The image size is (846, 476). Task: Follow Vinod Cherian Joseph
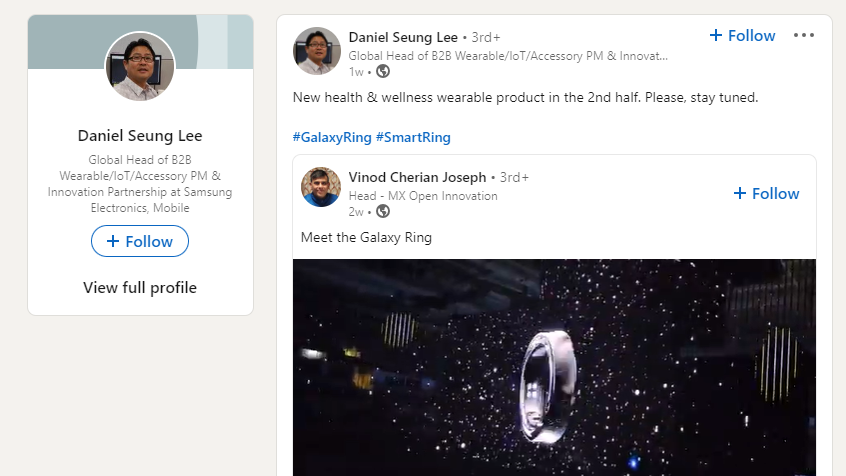tap(766, 193)
